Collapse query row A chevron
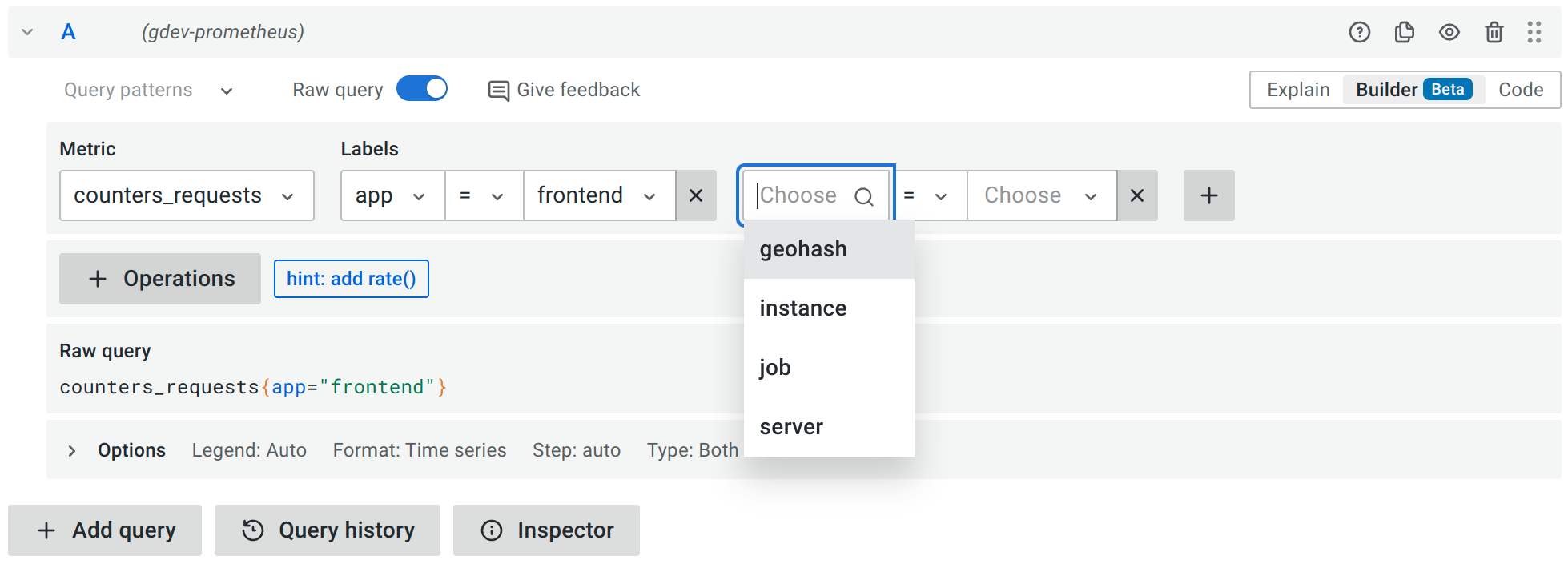This screenshot has width=1568, height=564. [x=27, y=32]
